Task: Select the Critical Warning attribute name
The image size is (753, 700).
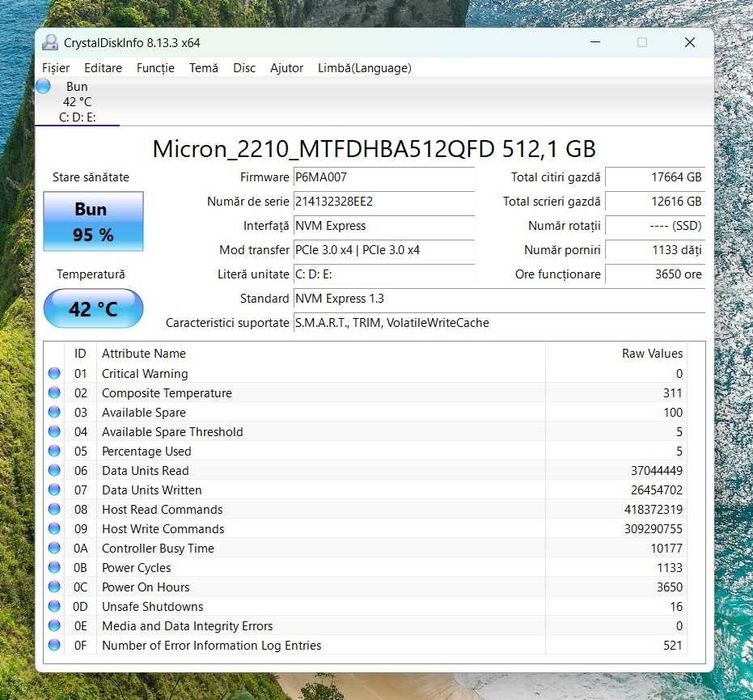Action: tap(145, 374)
